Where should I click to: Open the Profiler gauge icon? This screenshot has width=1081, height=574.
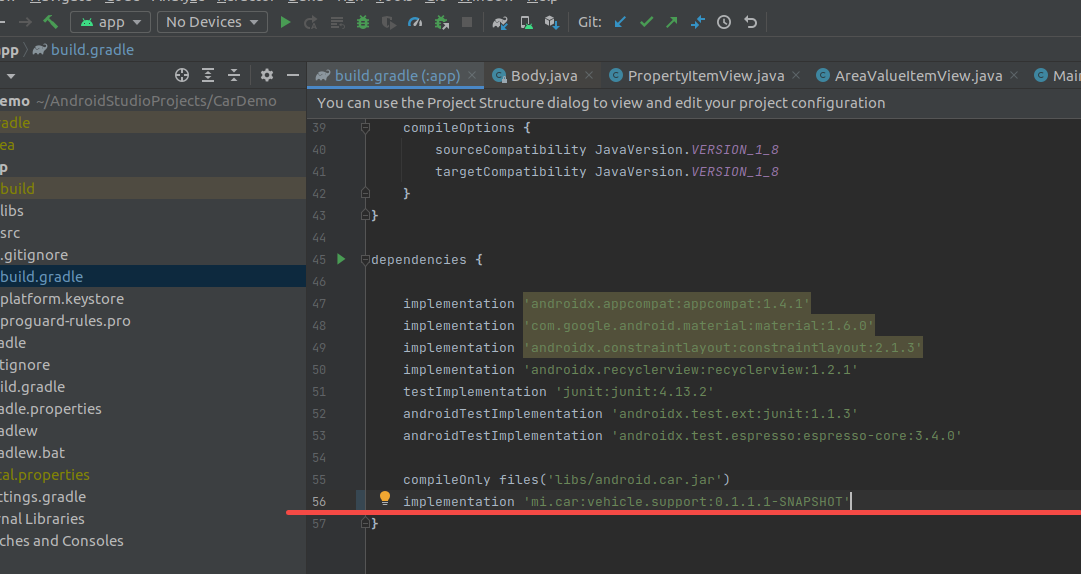[x=415, y=22]
